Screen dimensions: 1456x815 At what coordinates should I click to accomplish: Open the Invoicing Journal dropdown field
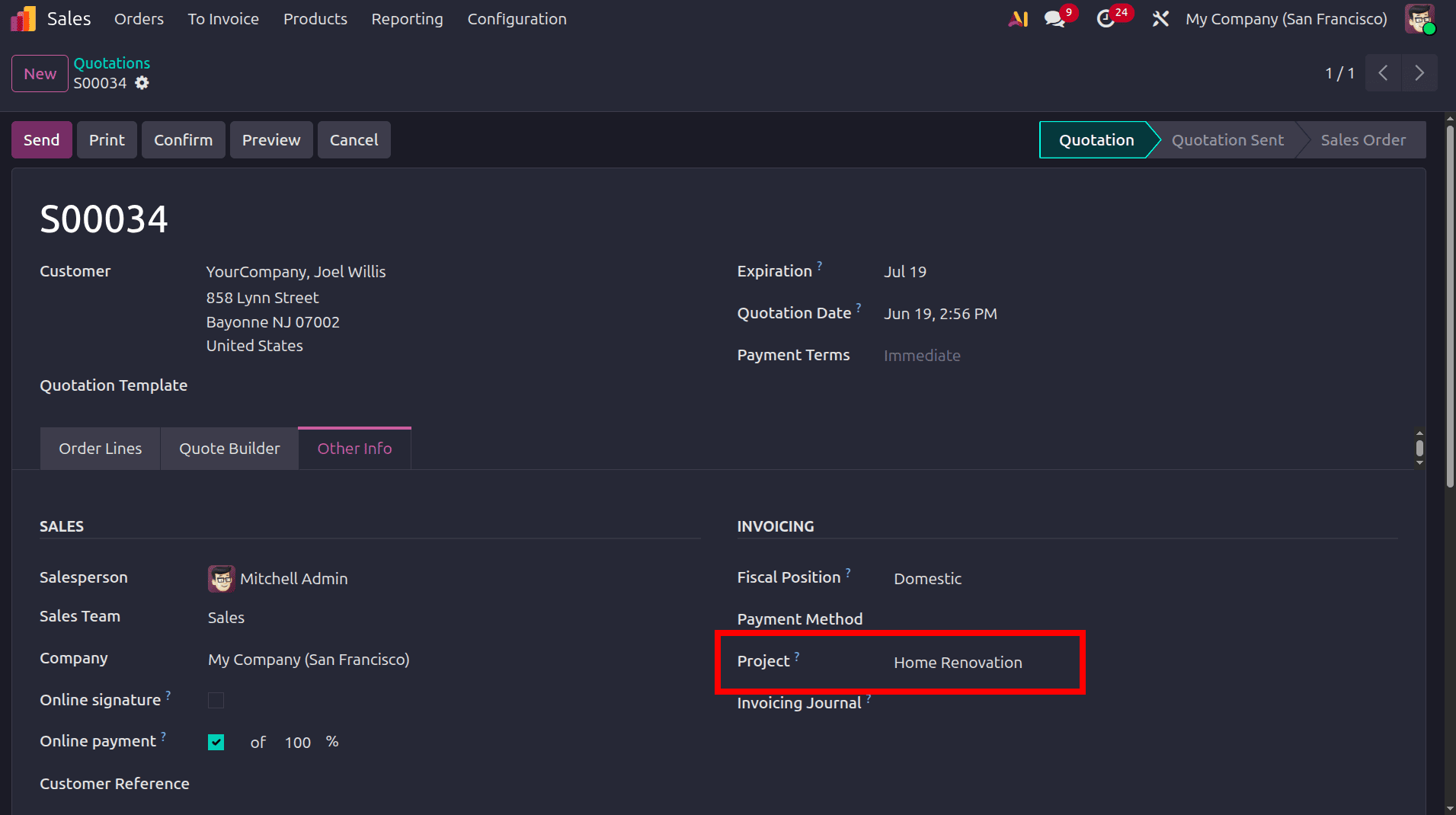1145,703
